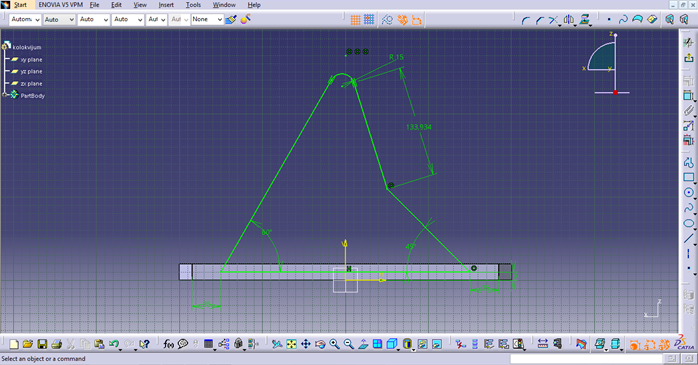Select the Circle tool in right toolbar
Viewport: 698px width, 365px height.
tap(689, 192)
